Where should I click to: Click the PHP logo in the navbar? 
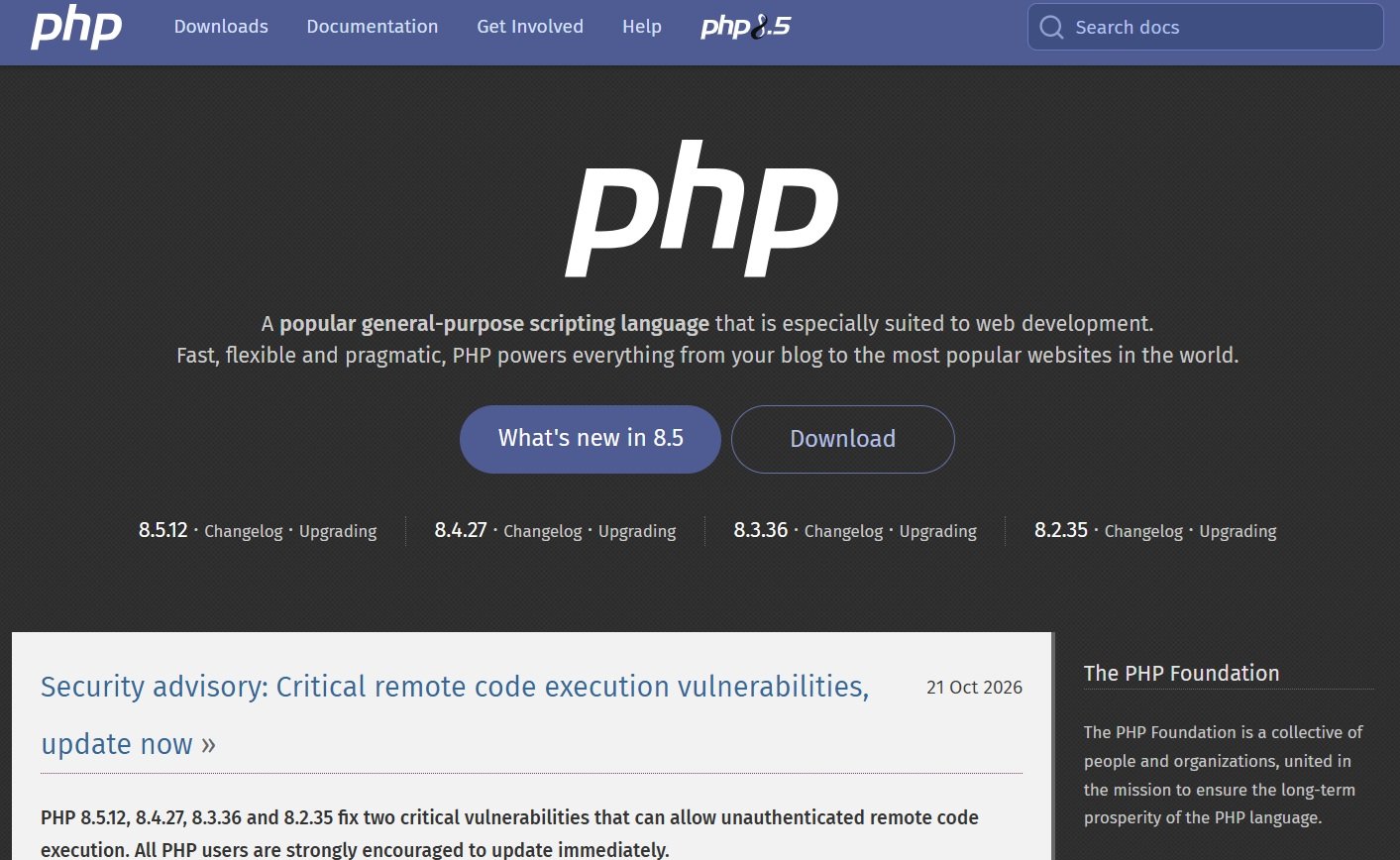pos(76,27)
